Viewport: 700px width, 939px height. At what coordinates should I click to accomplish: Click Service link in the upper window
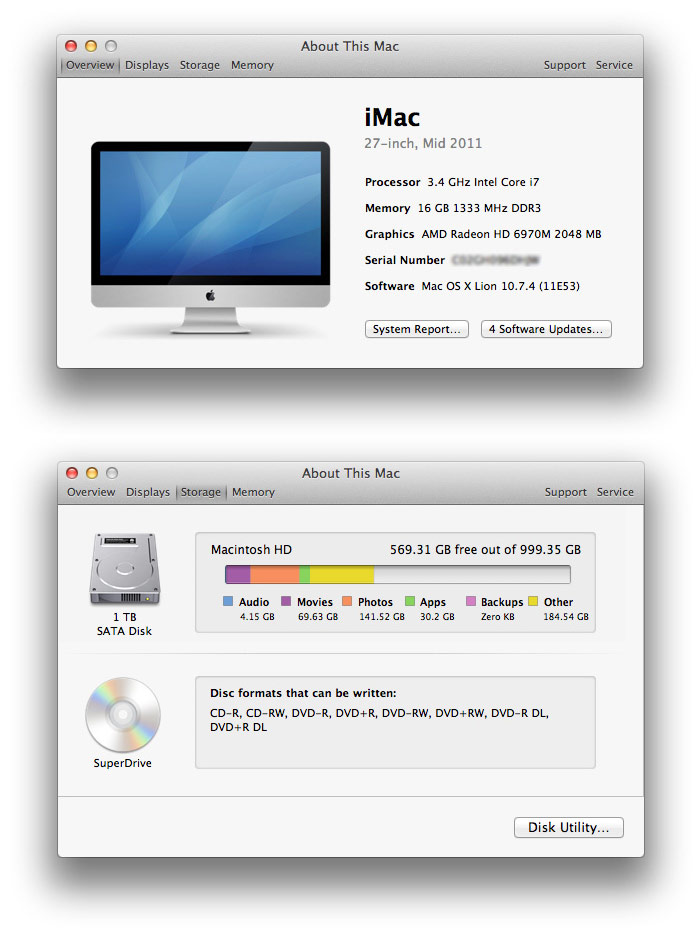(614, 65)
